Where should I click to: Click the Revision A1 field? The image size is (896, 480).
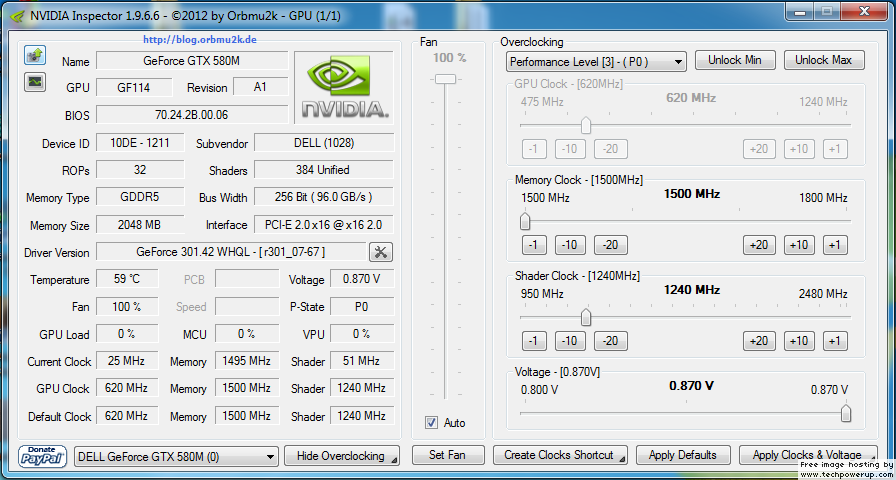tap(261, 87)
